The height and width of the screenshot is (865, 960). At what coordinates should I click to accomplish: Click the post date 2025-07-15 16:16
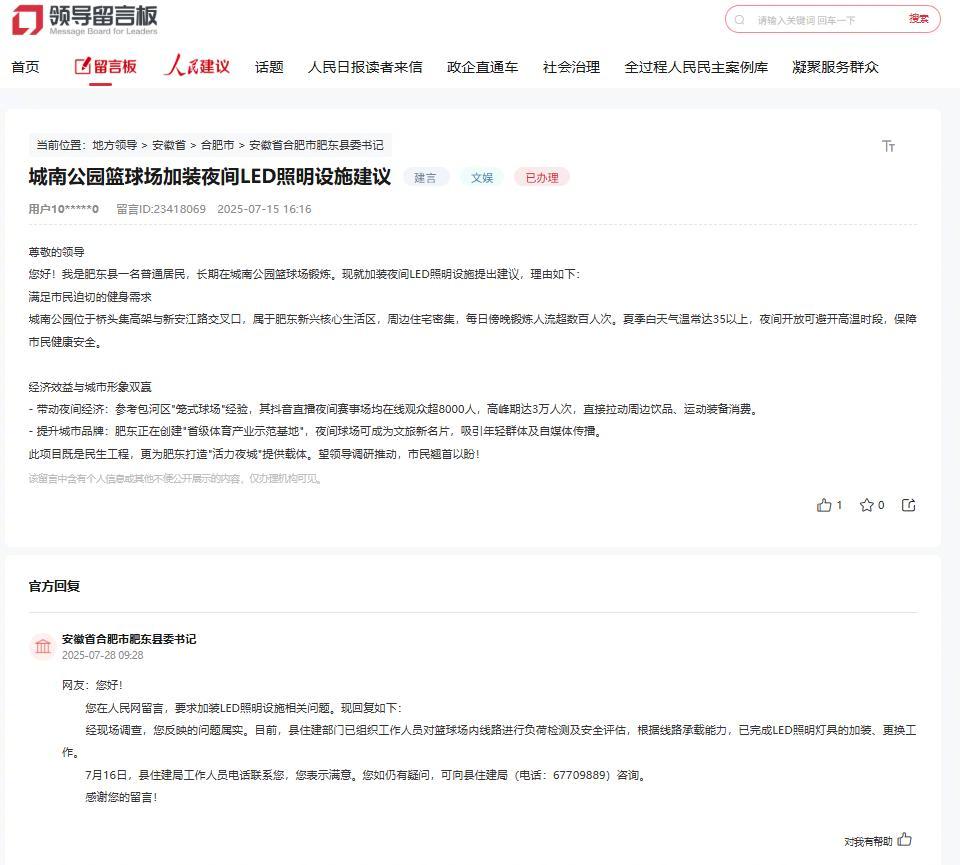tap(264, 209)
